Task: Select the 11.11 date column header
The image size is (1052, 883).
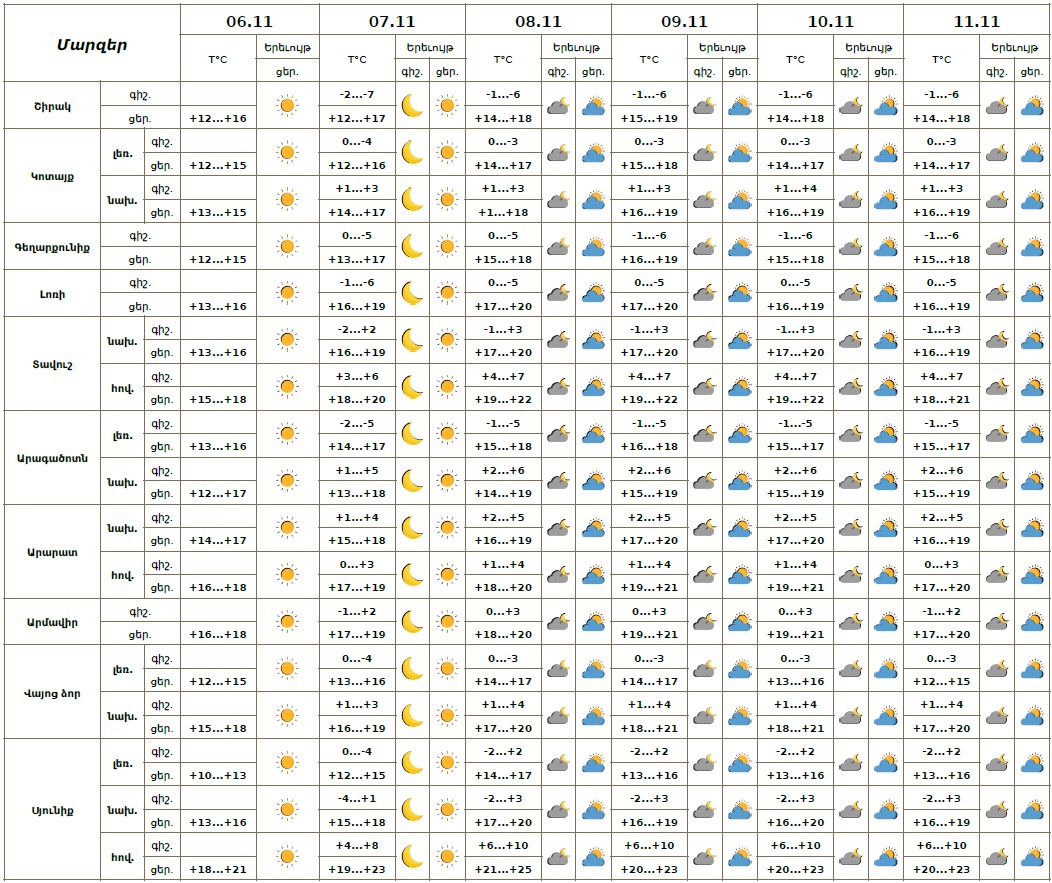Action: [976, 20]
